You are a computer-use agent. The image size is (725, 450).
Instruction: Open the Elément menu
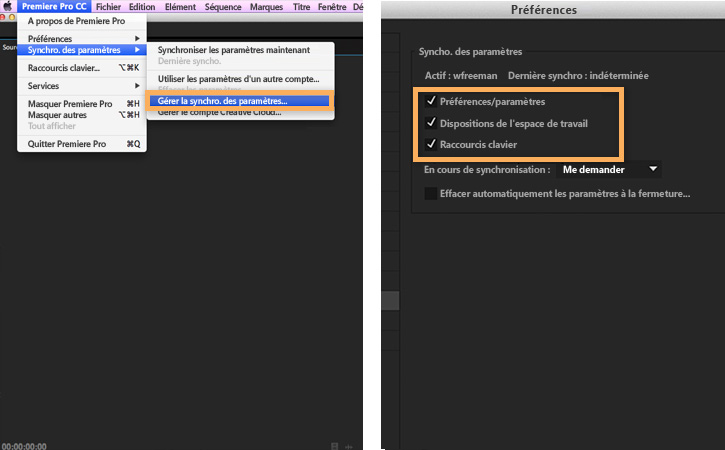point(180,7)
